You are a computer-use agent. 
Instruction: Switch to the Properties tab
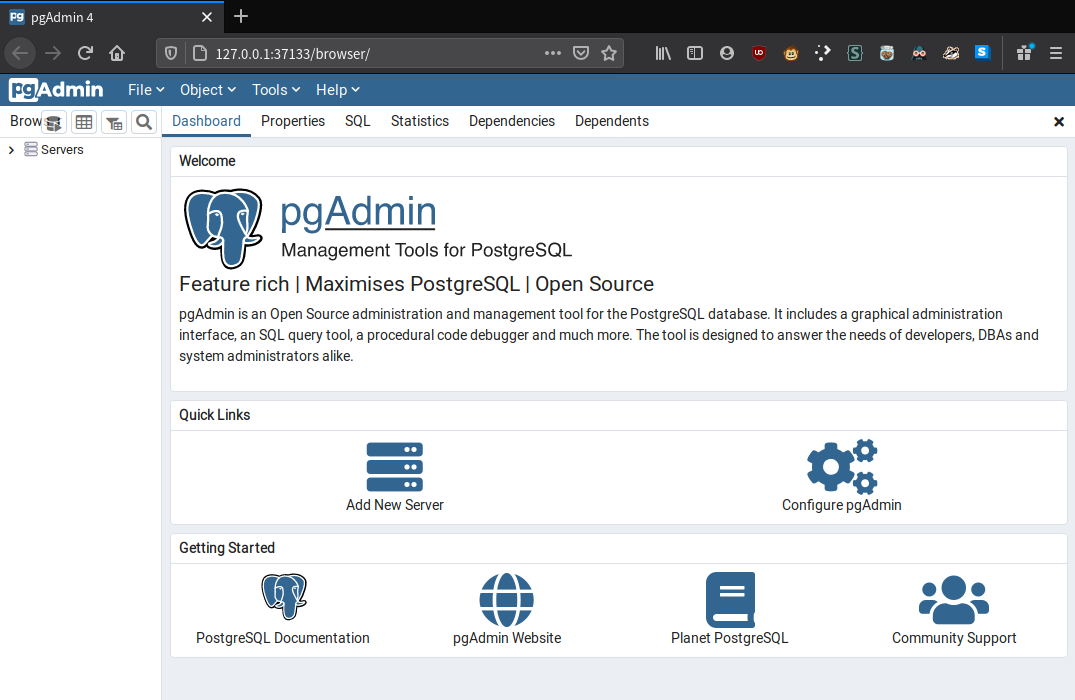(293, 121)
